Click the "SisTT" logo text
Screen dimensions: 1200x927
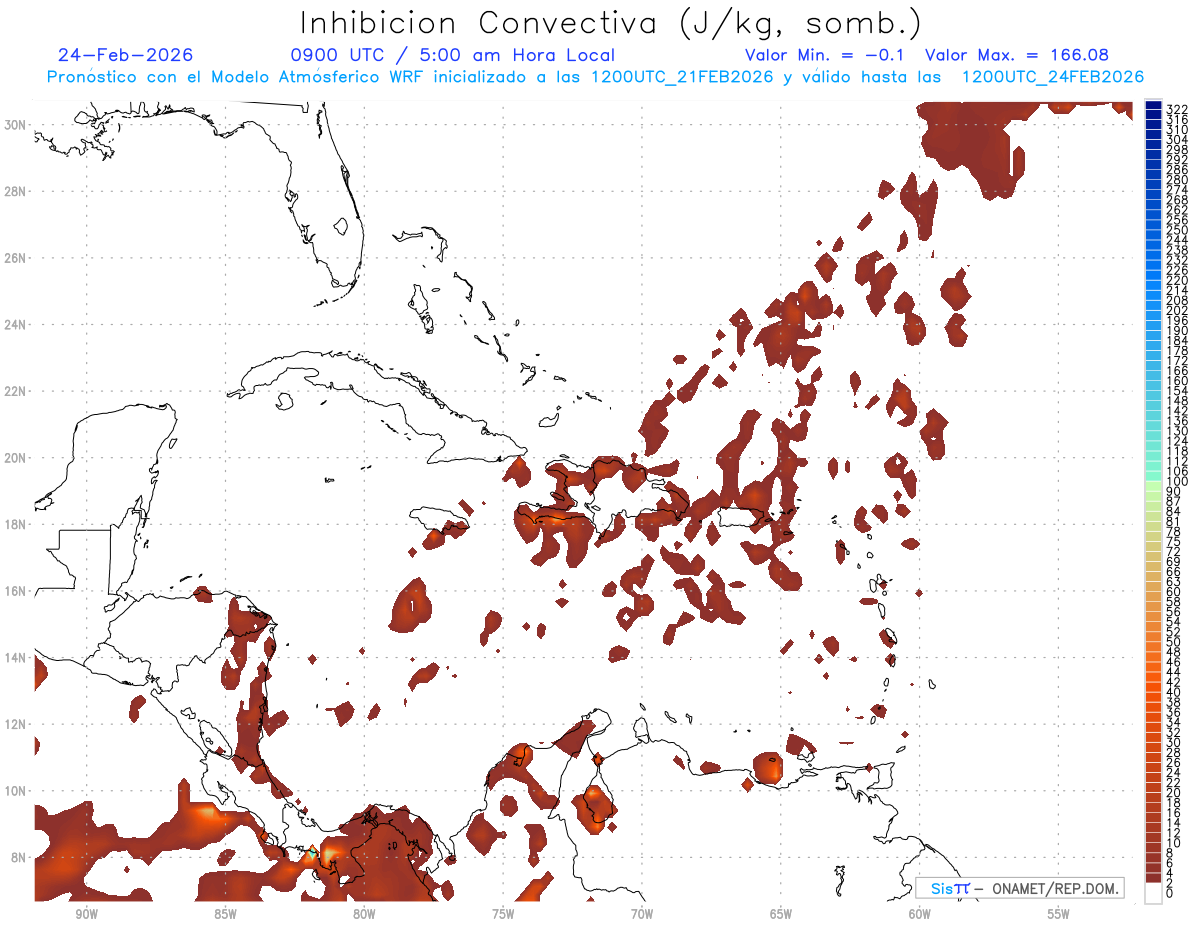tap(949, 888)
